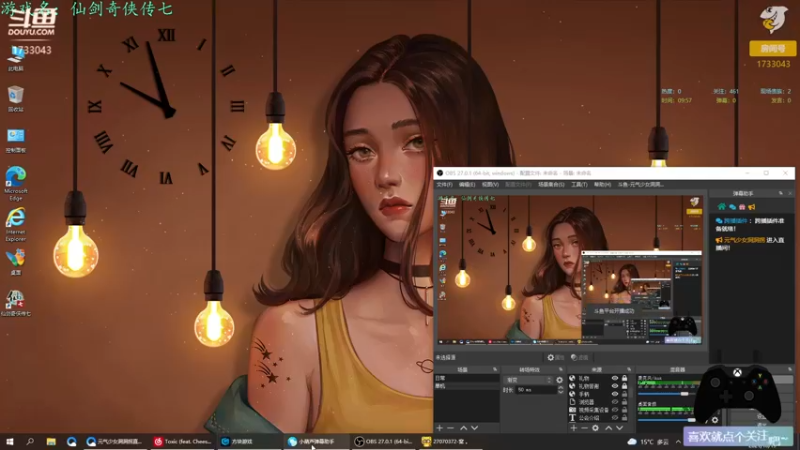Open the 渐变 transition type dropdown
The width and height of the screenshot is (800, 450).
coord(529,380)
